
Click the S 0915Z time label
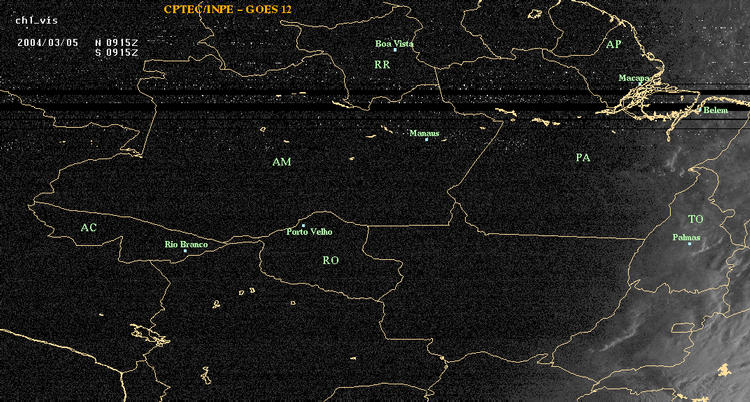117,53
